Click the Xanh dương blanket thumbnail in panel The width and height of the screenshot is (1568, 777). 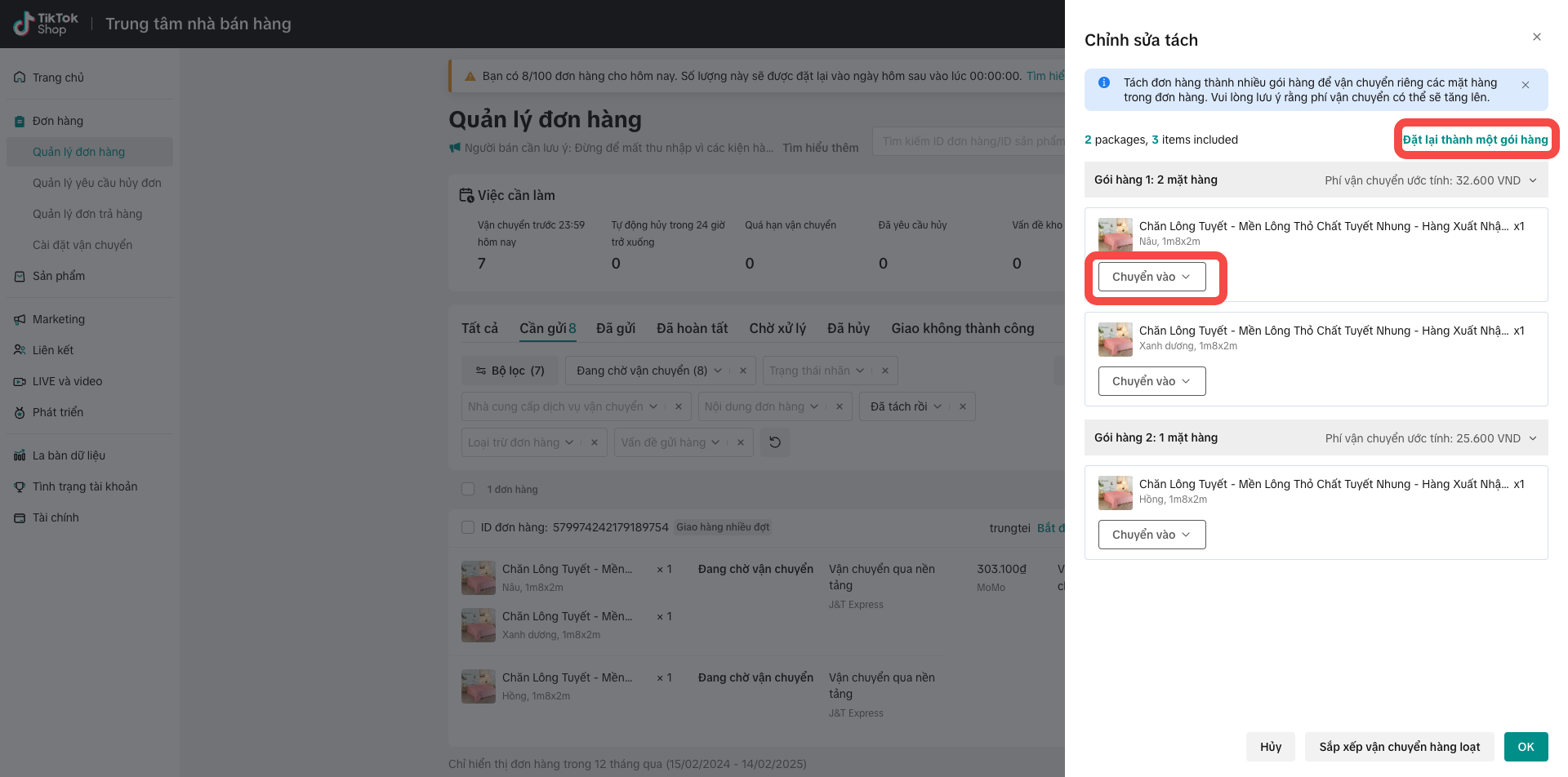[1115, 340]
